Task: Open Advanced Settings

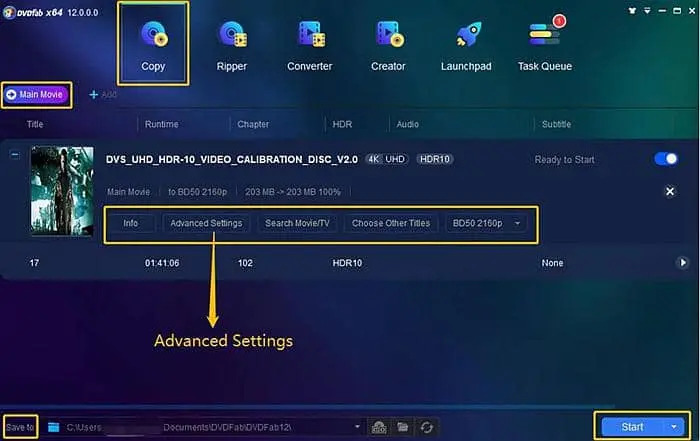Action: point(206,223)
